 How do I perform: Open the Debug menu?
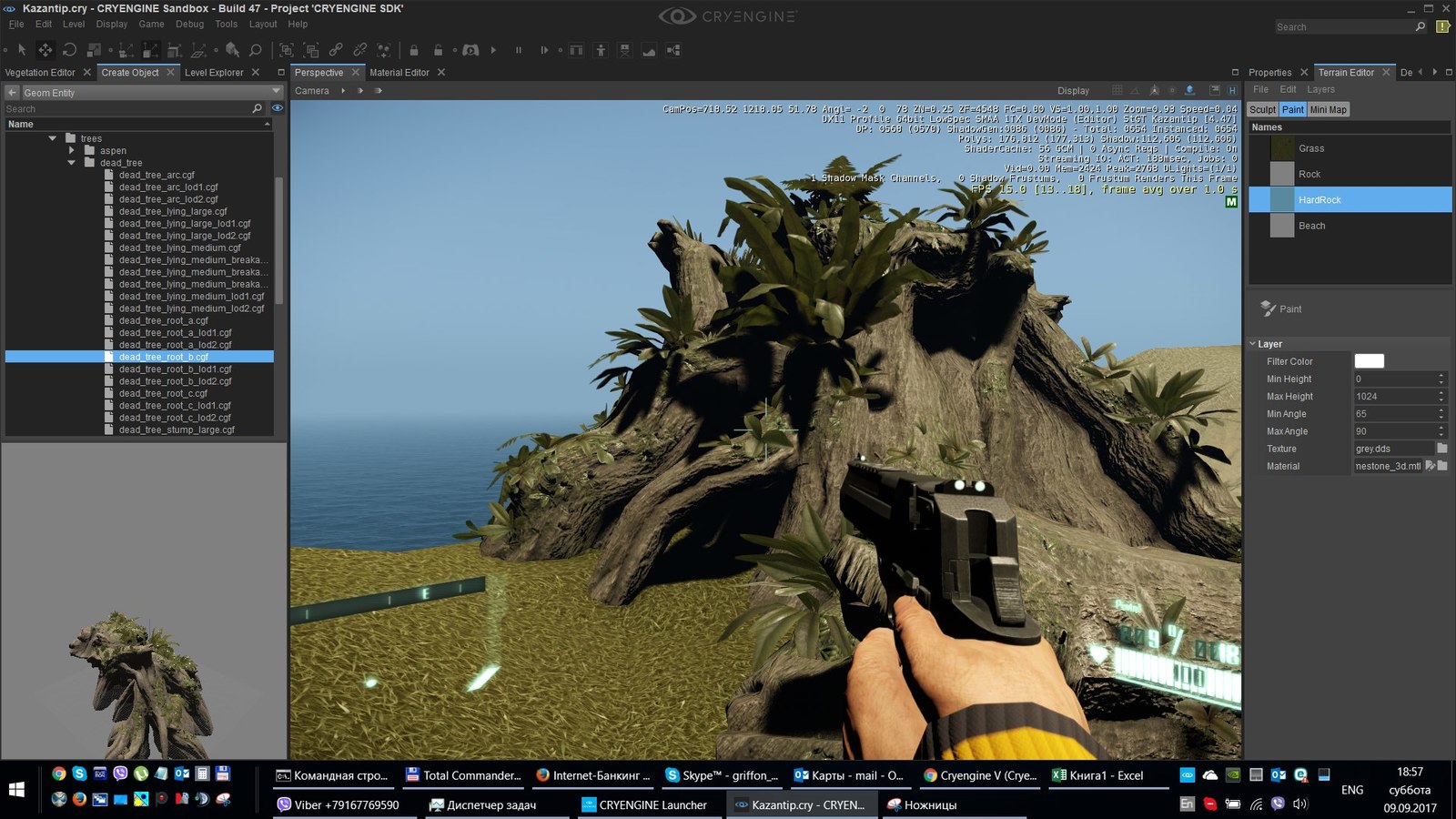pos(189,25)
